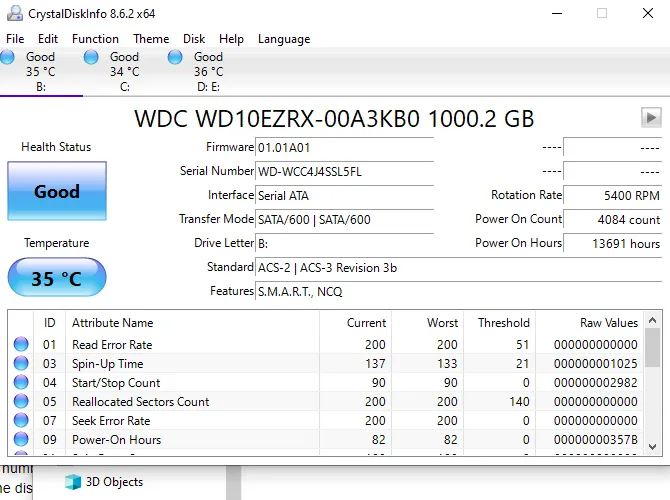Screen dimensions: 670x500
Task: Click the Good health status button
Action: (x=57, y=191)
